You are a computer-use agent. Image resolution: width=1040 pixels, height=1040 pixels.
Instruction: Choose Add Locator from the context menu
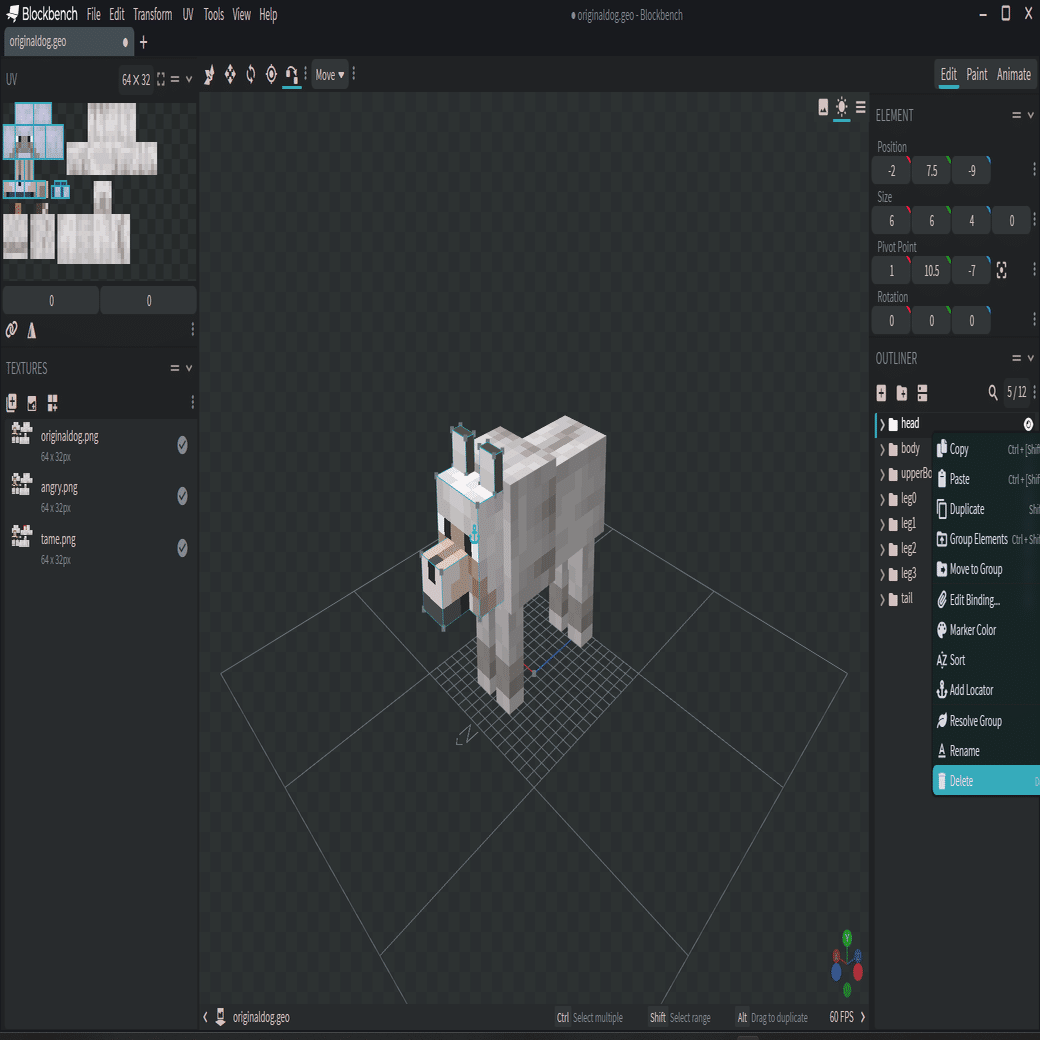pyautogui.click(x=986, y=690)
